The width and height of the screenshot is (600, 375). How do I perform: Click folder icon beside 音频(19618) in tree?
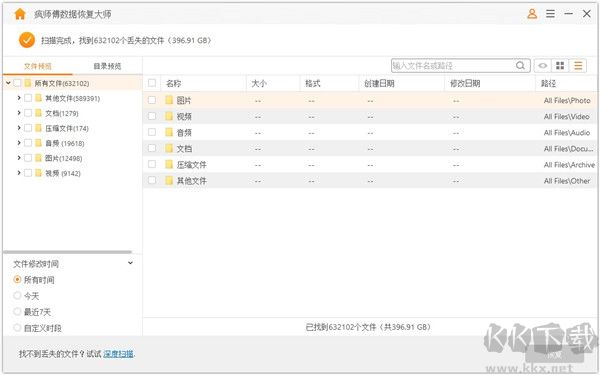(x=38, y=143)
